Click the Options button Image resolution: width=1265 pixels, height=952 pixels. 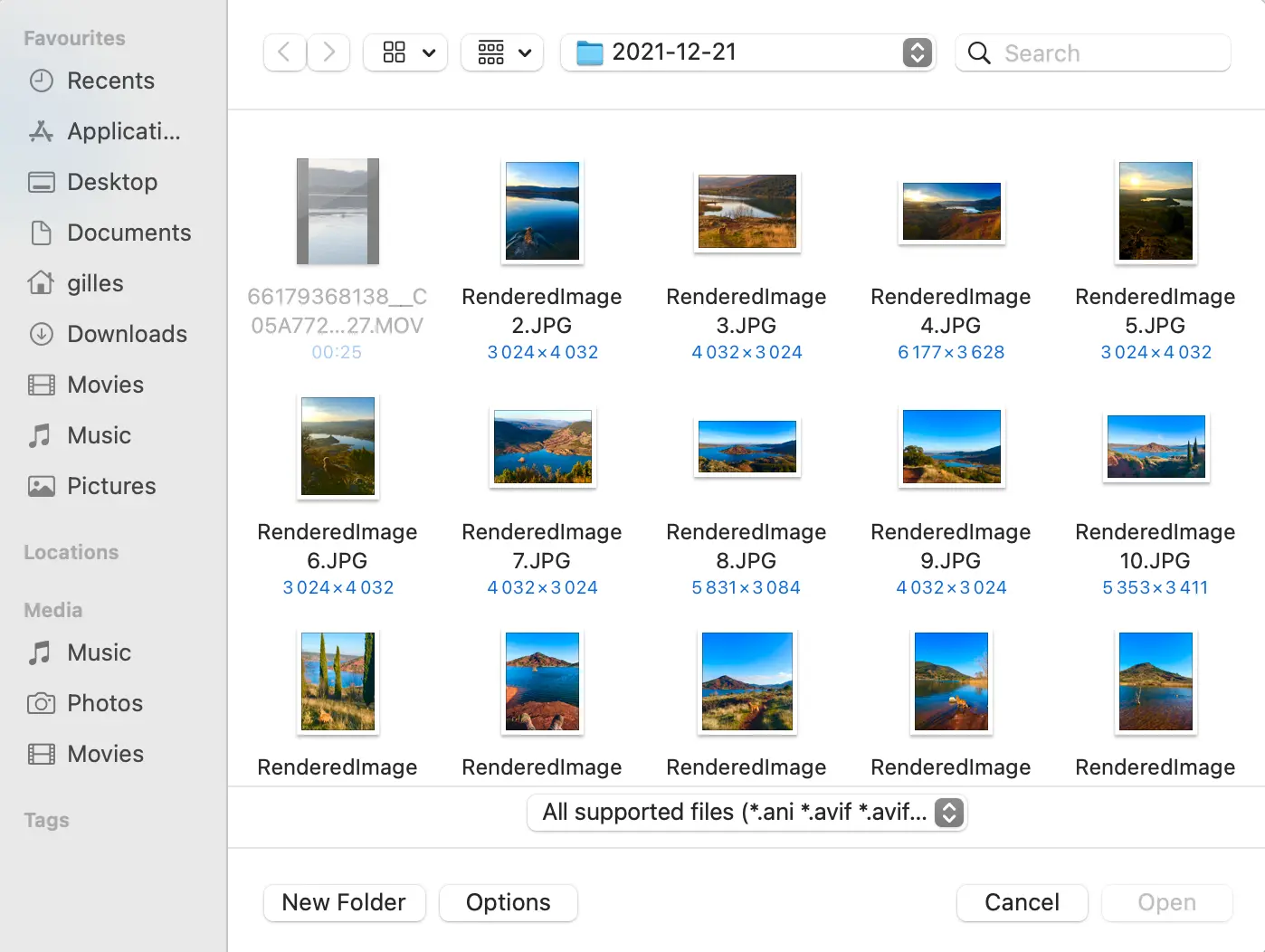point(508,902)
